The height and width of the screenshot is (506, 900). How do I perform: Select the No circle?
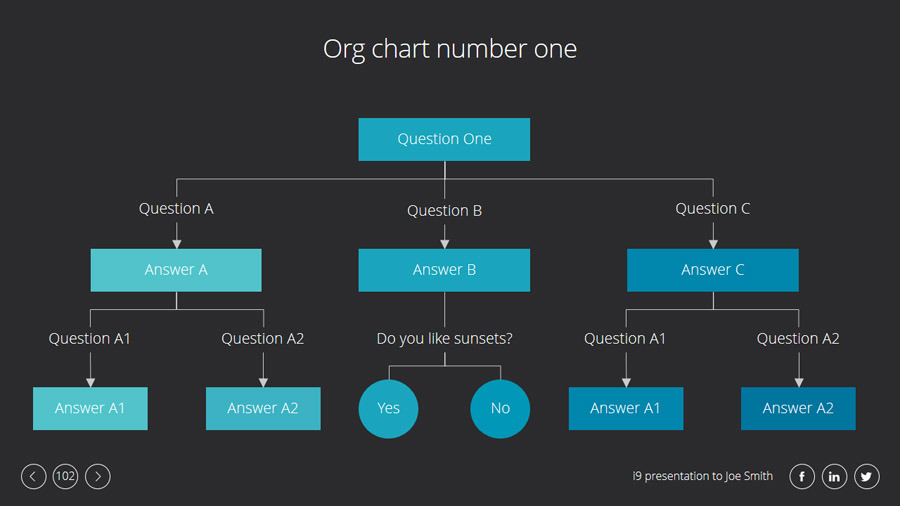click(500, 408)
